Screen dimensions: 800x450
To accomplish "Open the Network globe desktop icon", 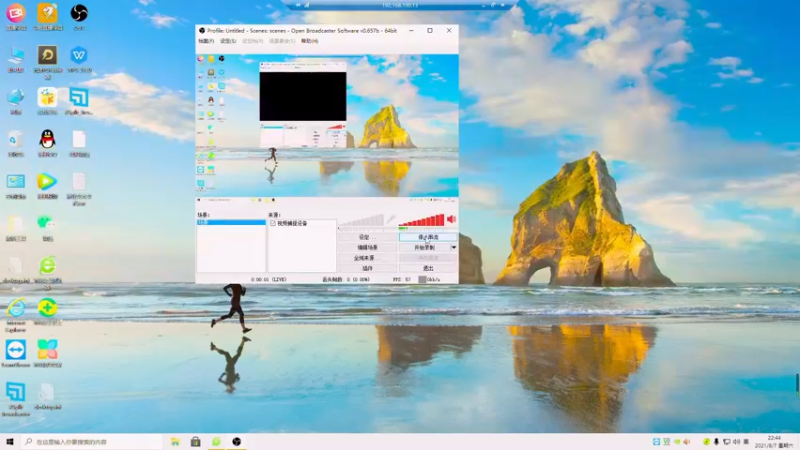I will click(x=15, y=97).
